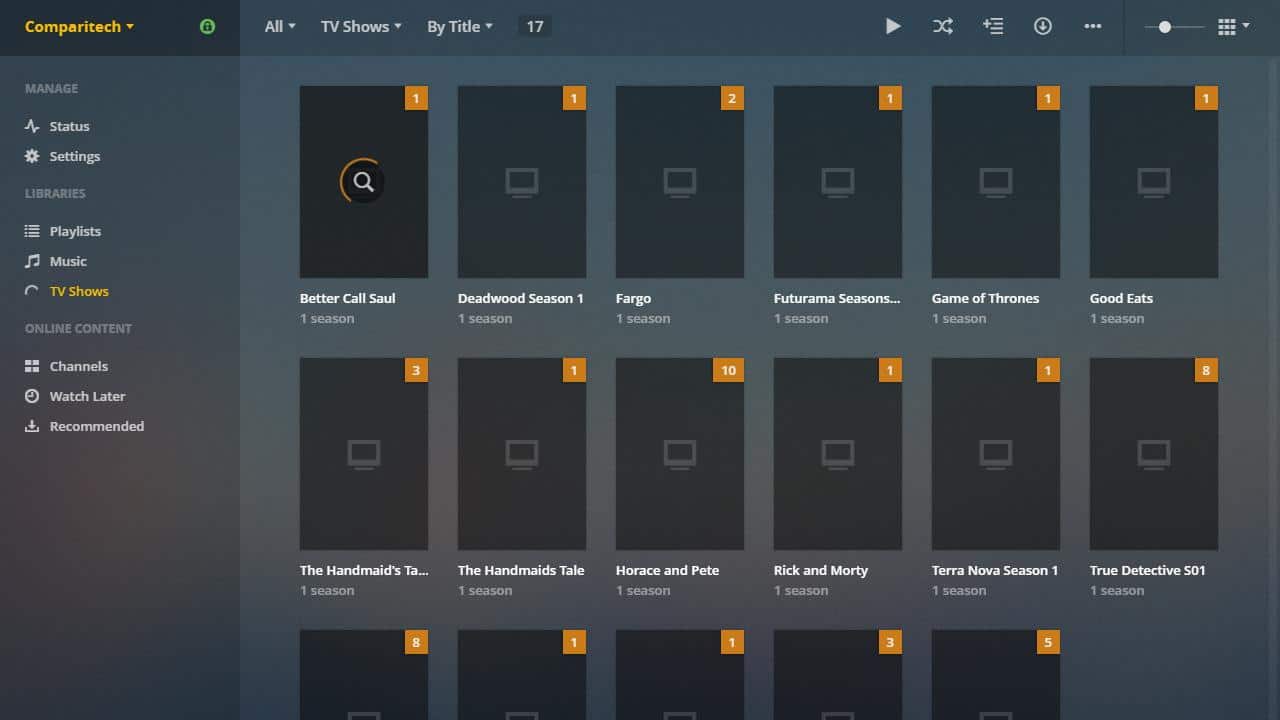The width and height of the screenshot is (1280, 720).
Task: Play the entire TV Shows library
Action: click(x=892, y=26)
